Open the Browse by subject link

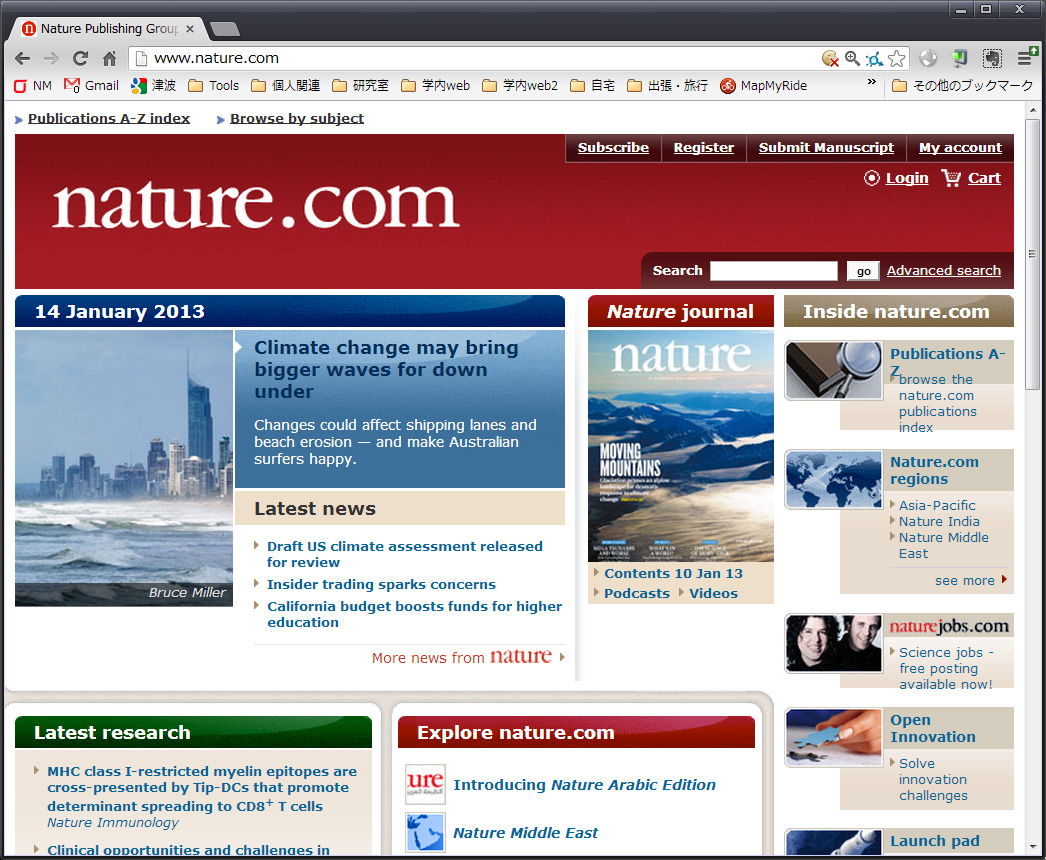pyautogui.click(x=297, y=119)
